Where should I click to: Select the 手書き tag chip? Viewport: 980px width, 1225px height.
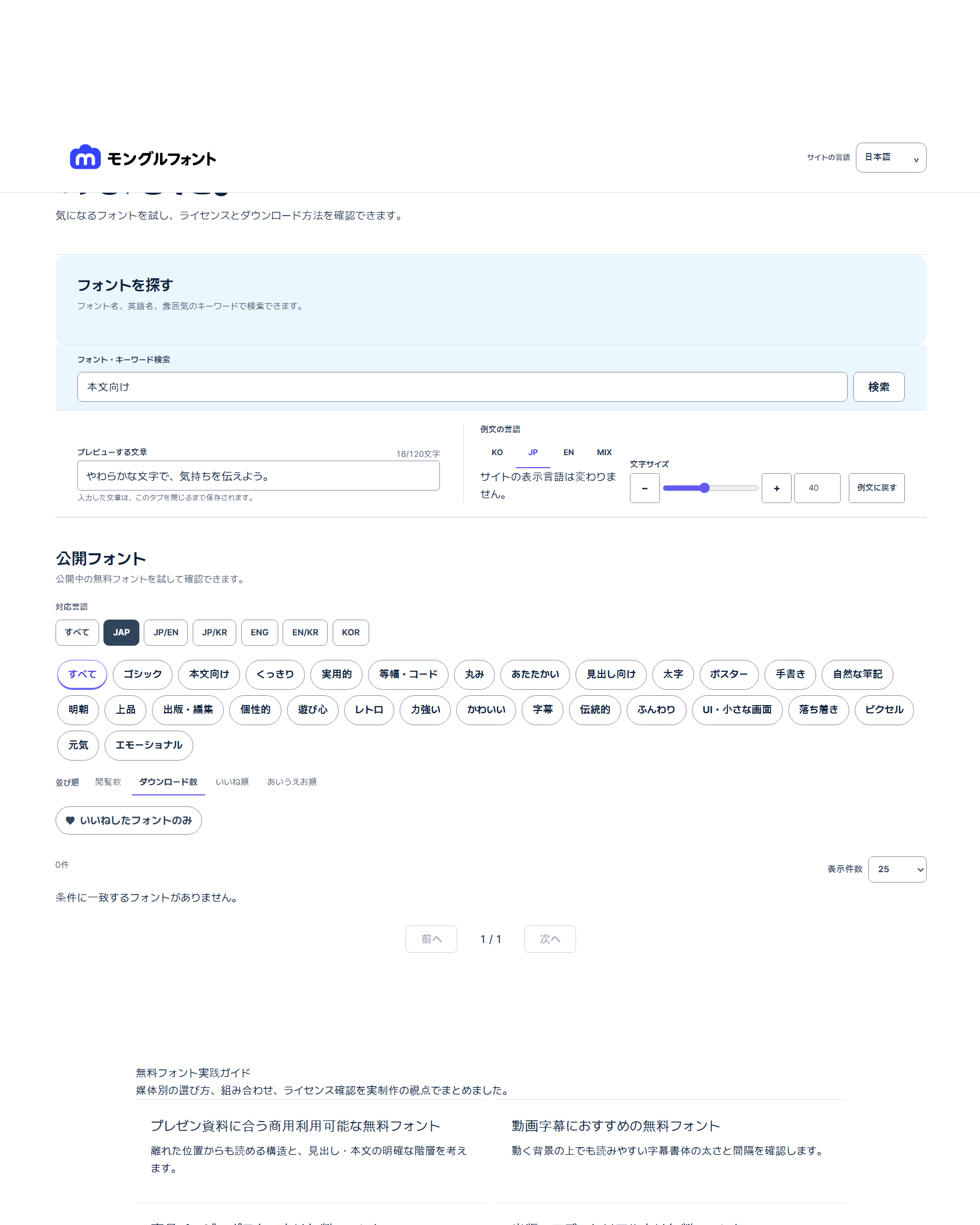(x=789, y=675)
